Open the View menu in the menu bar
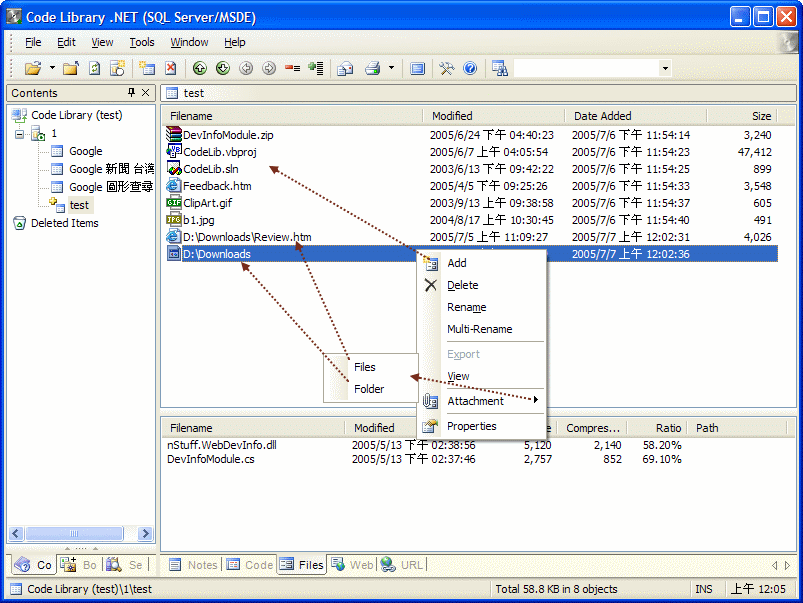803x603 pixels. point(102,42)
